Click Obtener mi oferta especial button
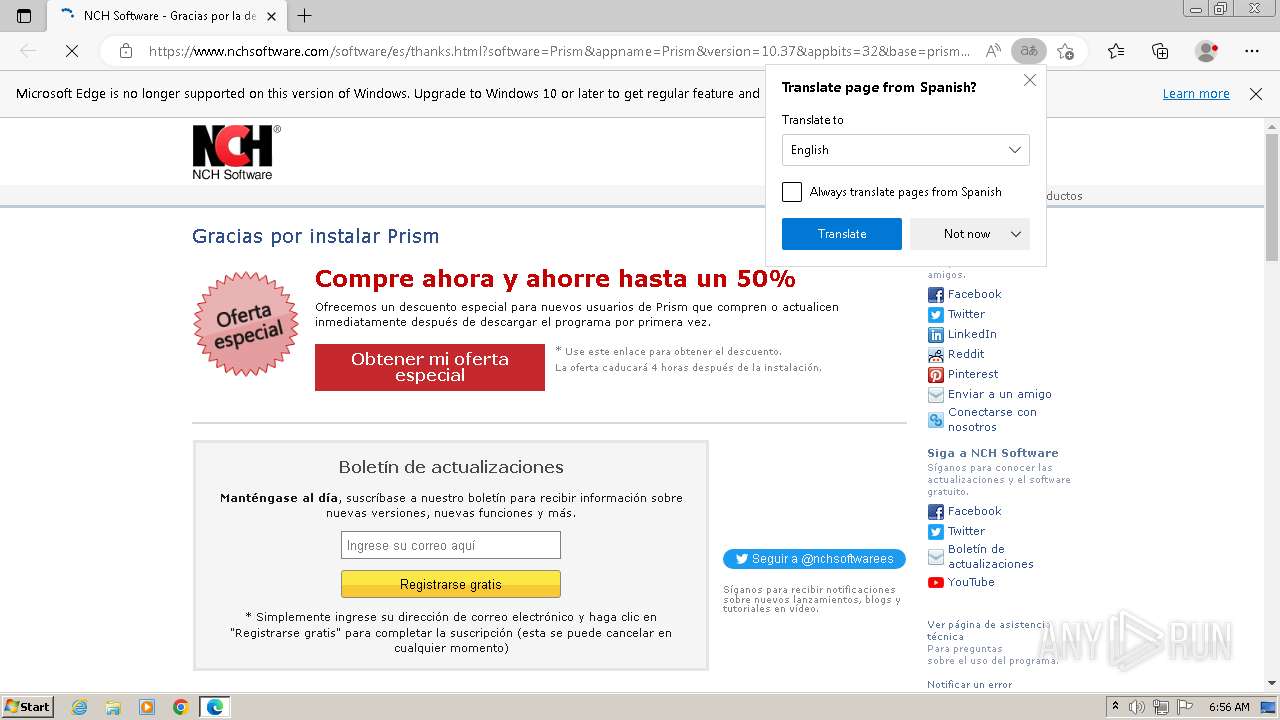This screenshot has width=1280, height=720. click(430, 367)
